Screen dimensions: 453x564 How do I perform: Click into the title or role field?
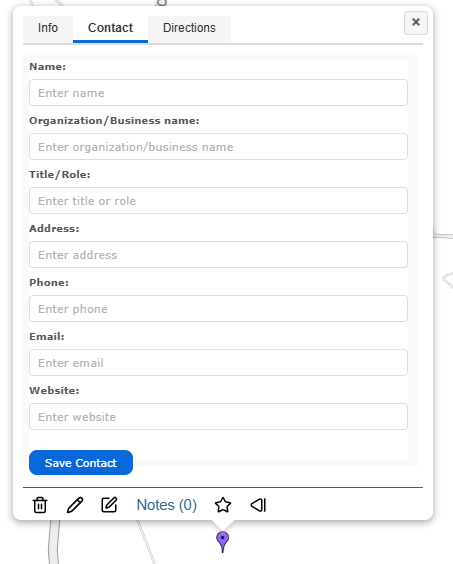click(218, 201)
